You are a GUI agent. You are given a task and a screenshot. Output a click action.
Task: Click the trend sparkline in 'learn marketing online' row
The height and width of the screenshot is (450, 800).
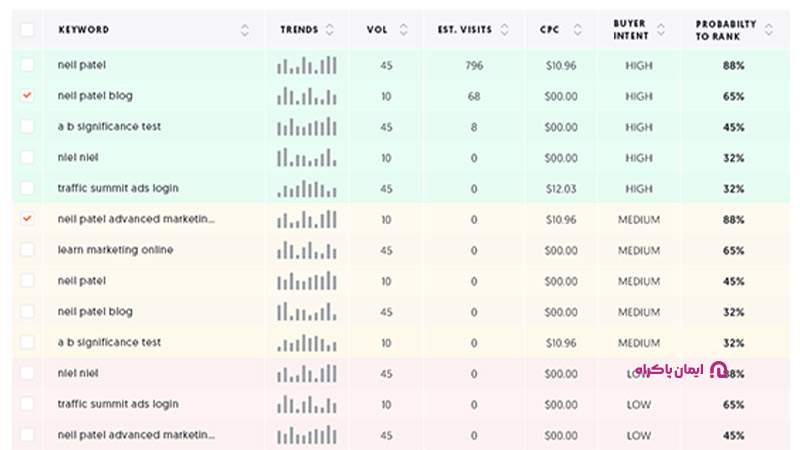(x=307, y=250)
